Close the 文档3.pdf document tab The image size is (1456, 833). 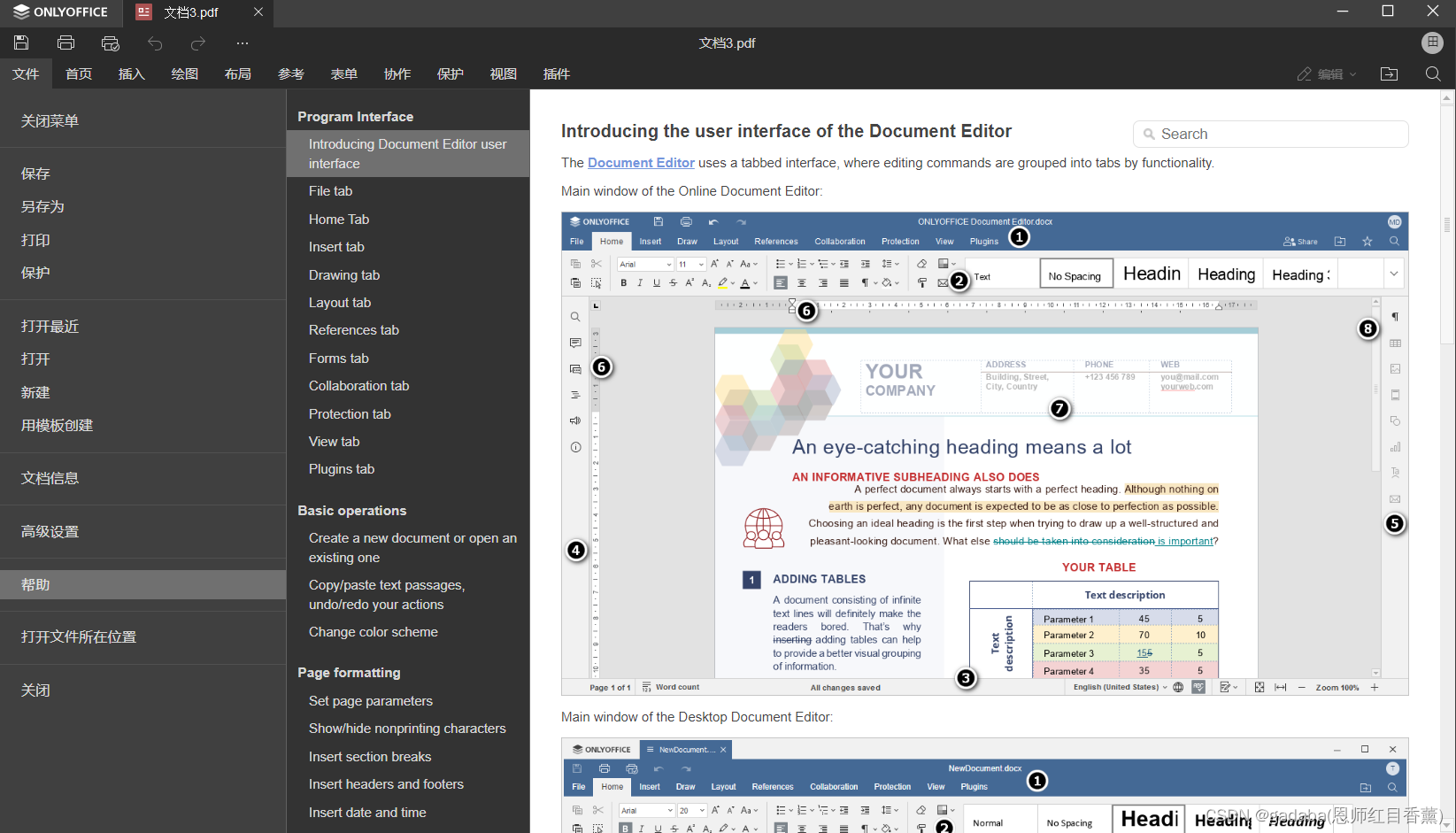tap(258, 12)
